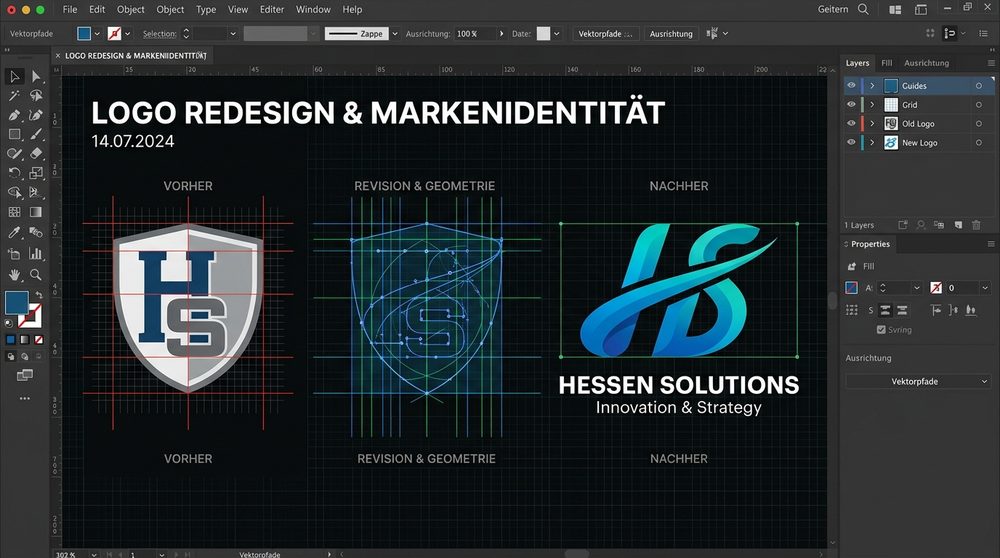Pick the Paintbrush tool
The height and width of the screenshot is (558, 1000).
tap(36, 135)
